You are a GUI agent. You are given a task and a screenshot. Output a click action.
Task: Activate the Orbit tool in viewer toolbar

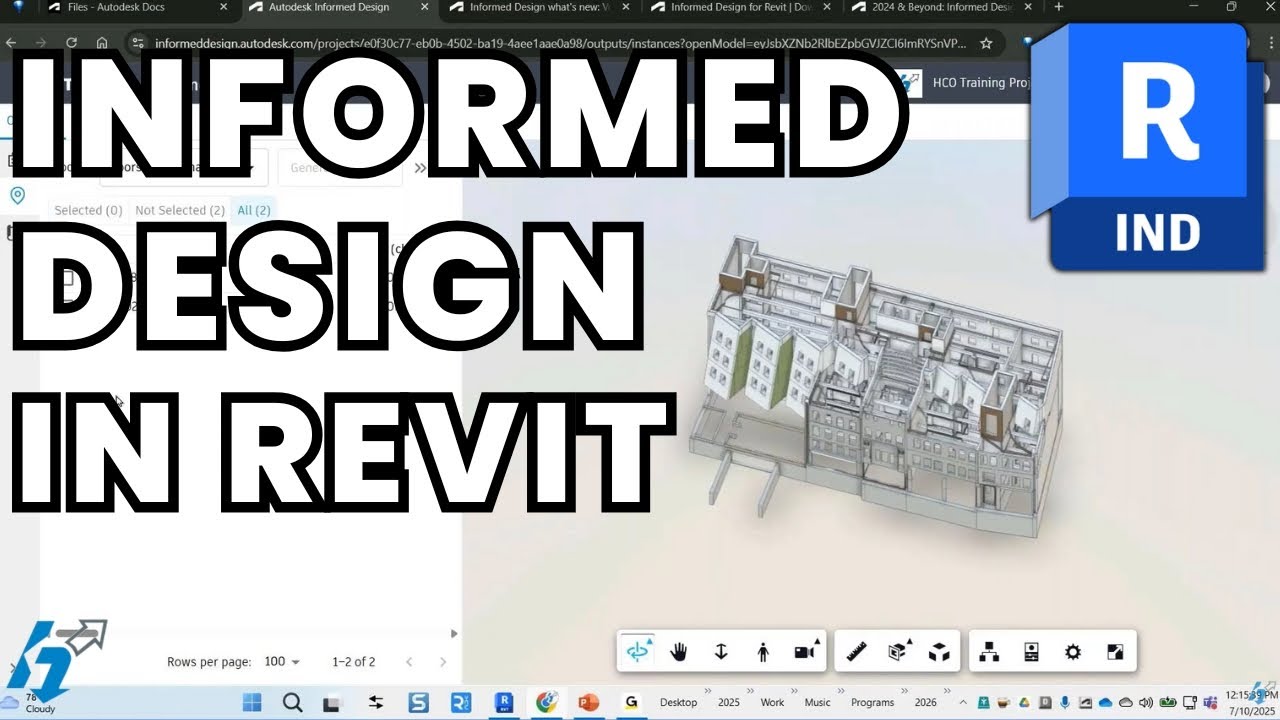click(x=637, y=652)
